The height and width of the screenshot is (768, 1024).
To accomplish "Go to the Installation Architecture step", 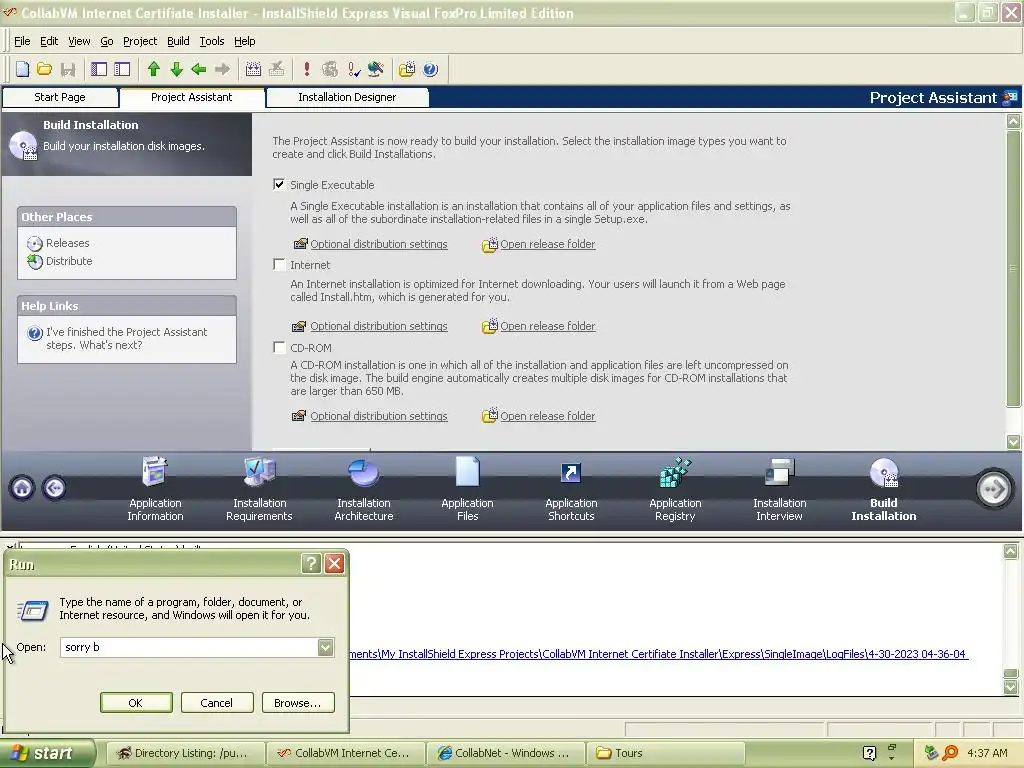I will click(364, 489).
